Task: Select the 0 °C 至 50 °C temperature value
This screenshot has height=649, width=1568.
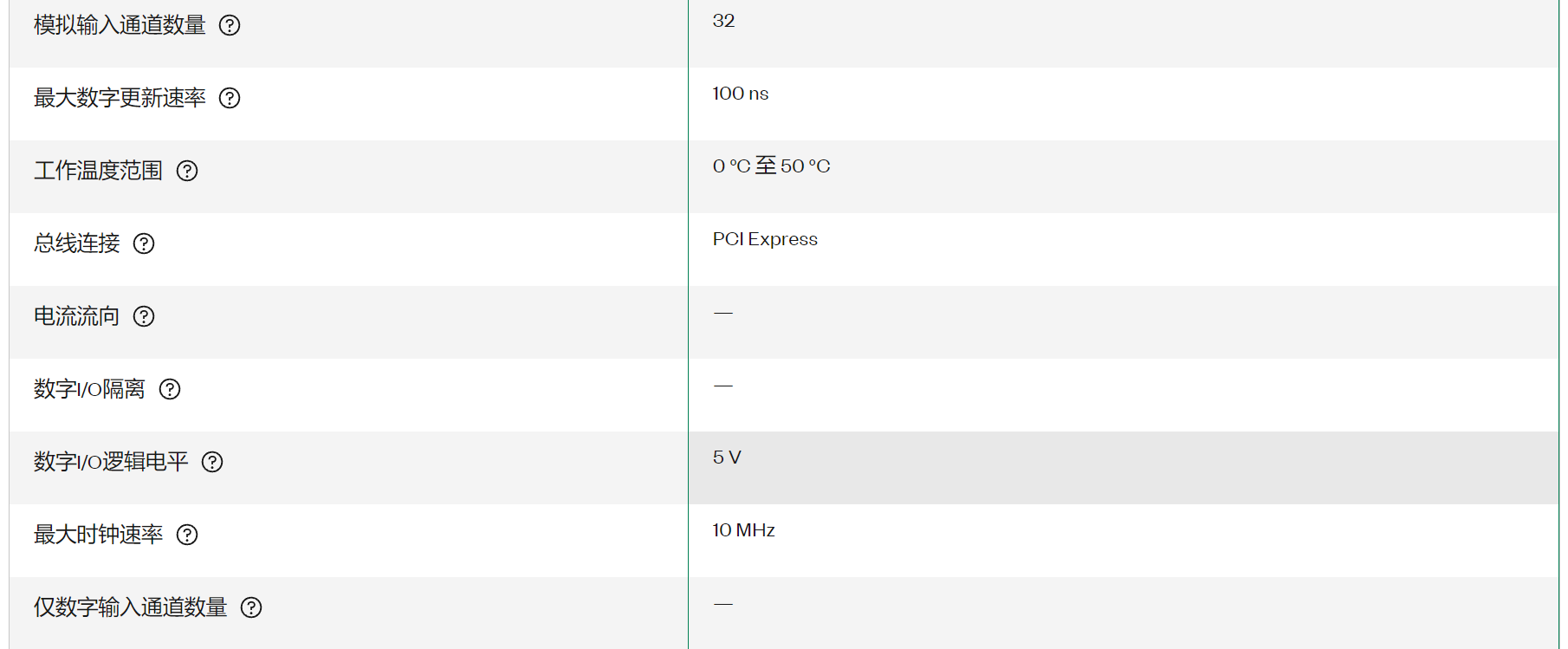Action: [x=771, y=165]
